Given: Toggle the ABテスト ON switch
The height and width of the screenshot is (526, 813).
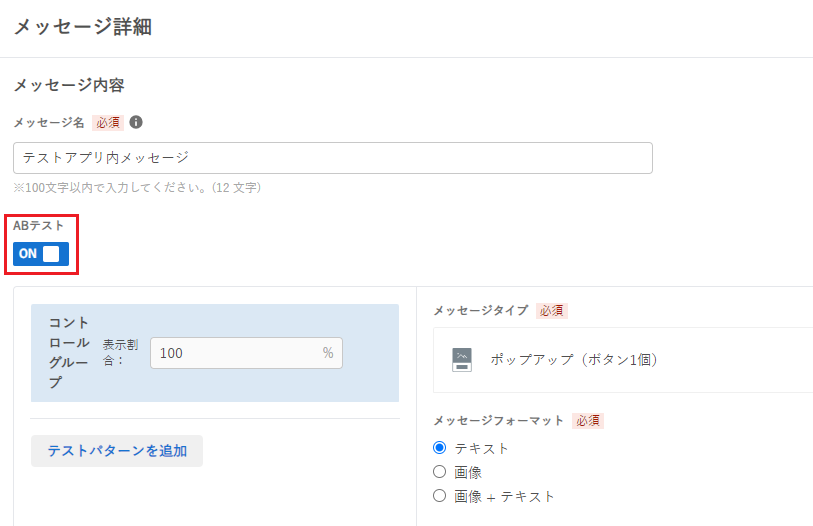Looking at the screenshot, I should [x=41, y=254].
